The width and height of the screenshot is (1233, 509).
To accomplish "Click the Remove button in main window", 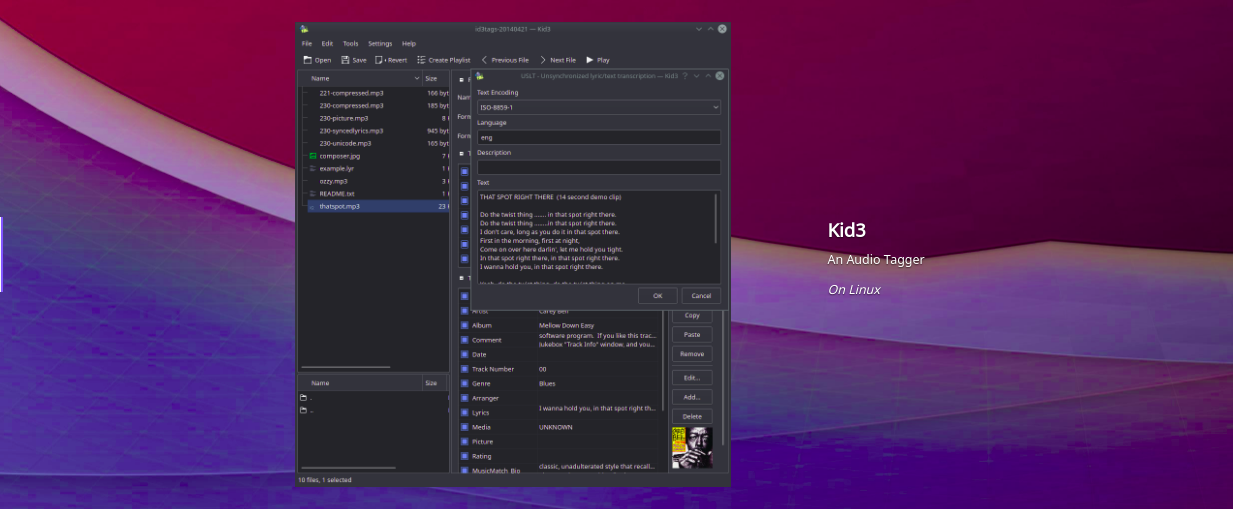I will tap(692, 354).
